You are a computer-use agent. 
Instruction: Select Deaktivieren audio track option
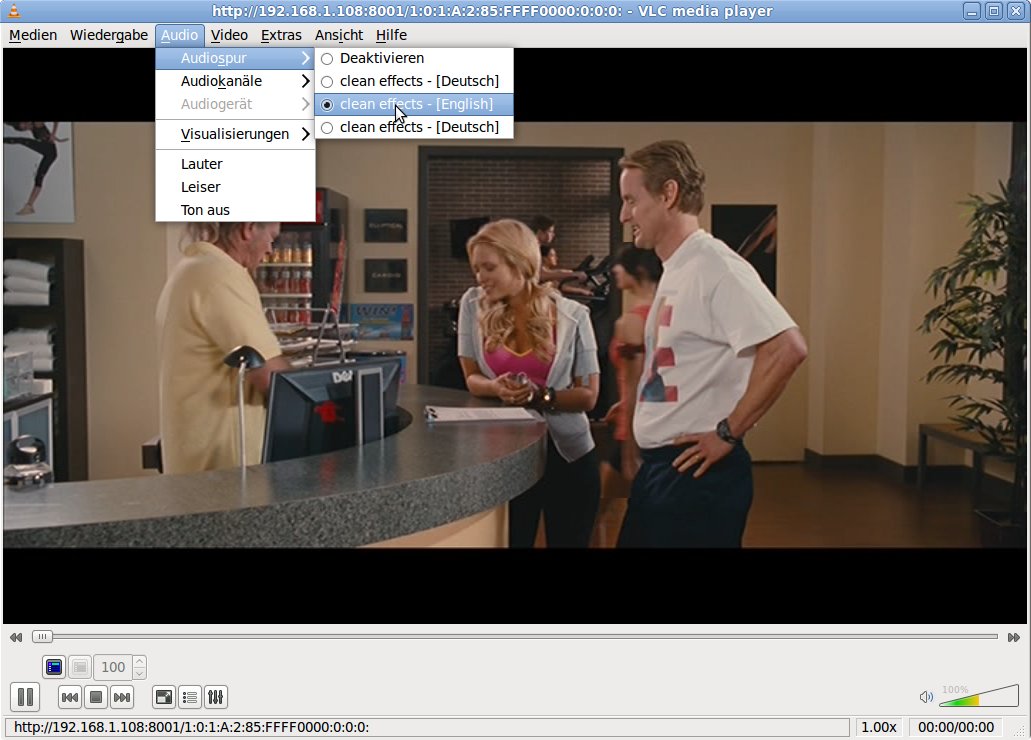tap(414, 59)
